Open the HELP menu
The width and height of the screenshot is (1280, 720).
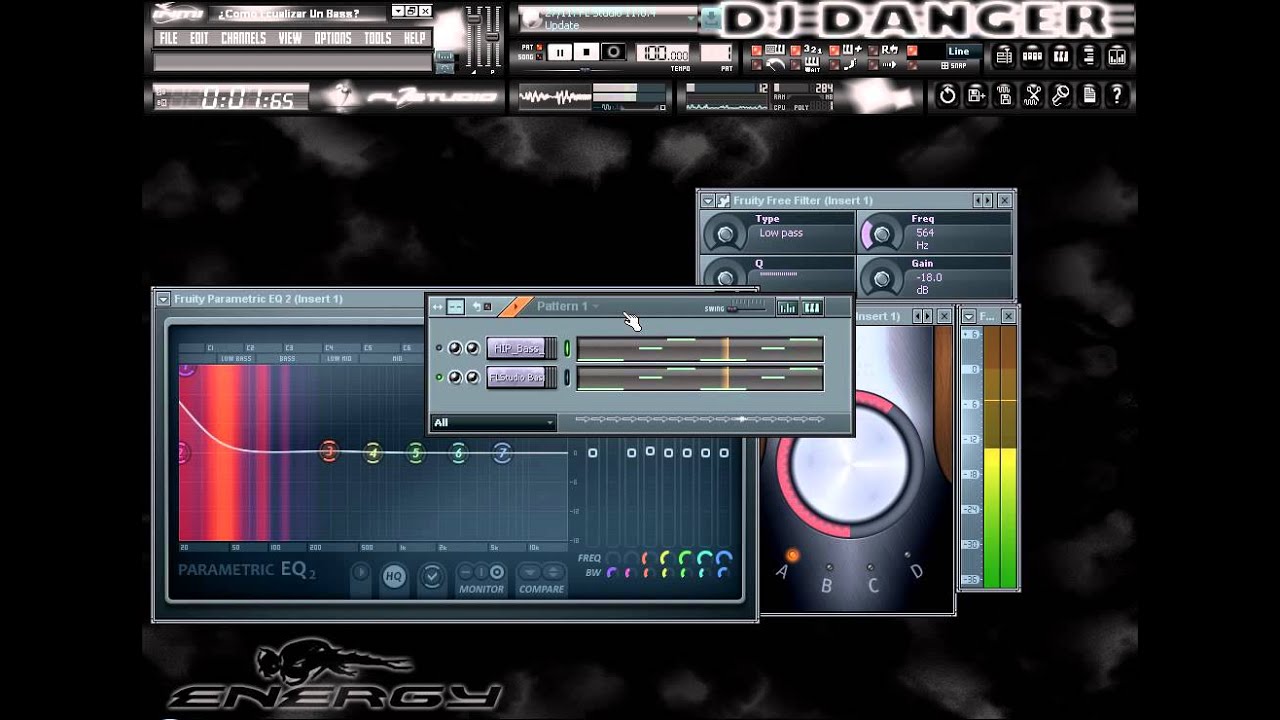click(x=414, y=38)
